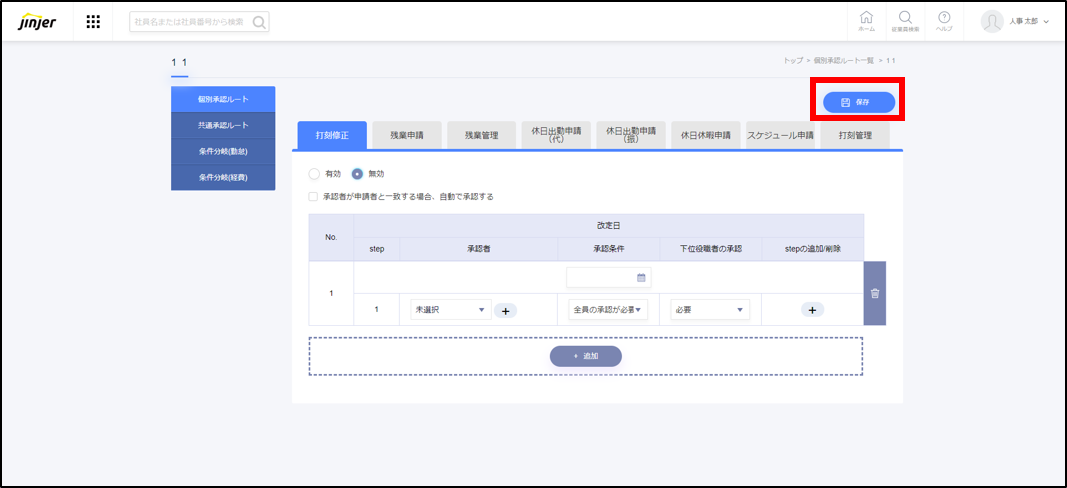This screenshot has height=488, width=1067.
Task: Enable auto-approve when approver matches applicant checkbox
Action: click(314, 197)
